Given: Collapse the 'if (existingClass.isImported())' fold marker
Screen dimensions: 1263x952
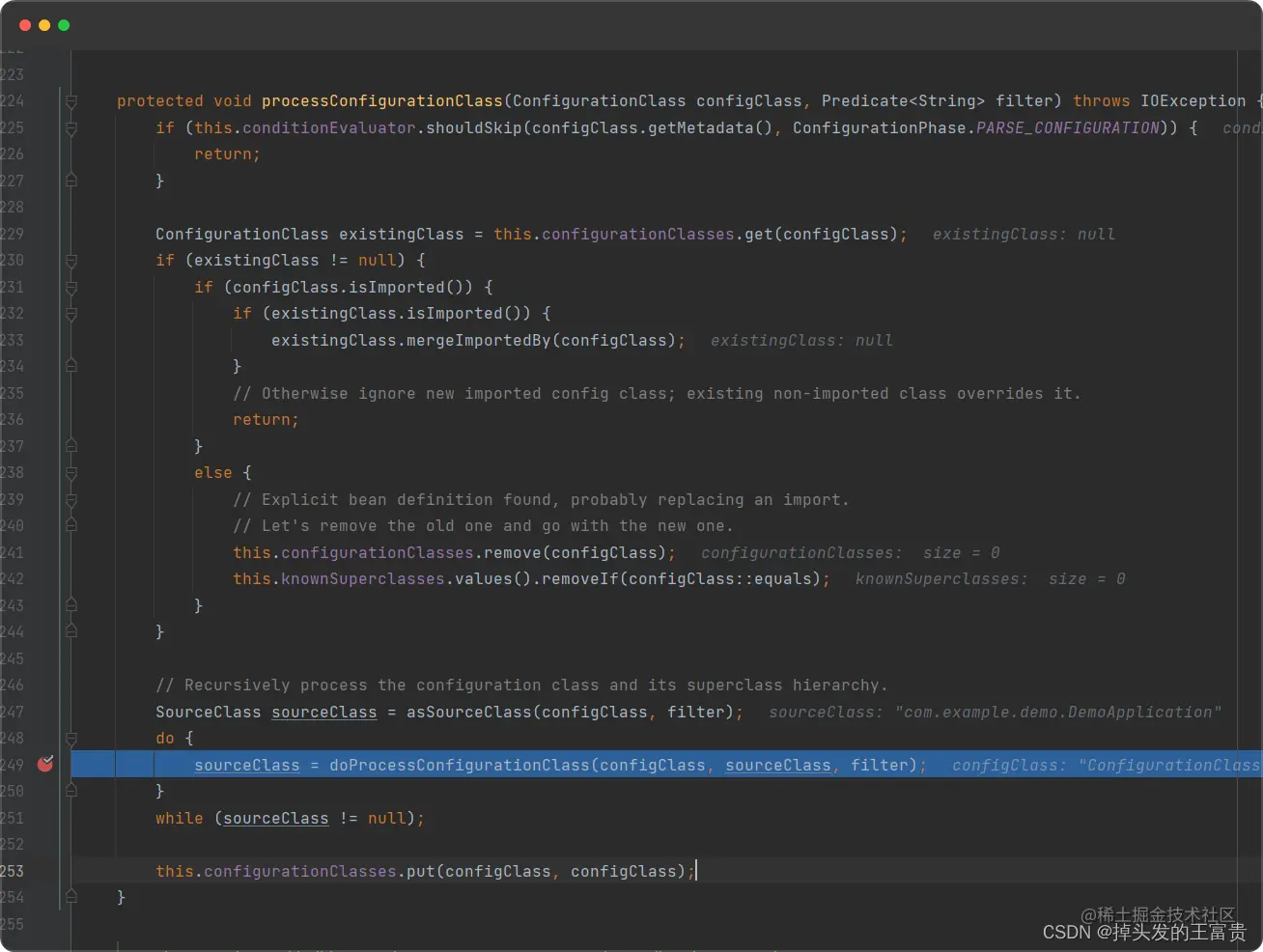Looking at the screenshot, I should [x=71, y=314].
